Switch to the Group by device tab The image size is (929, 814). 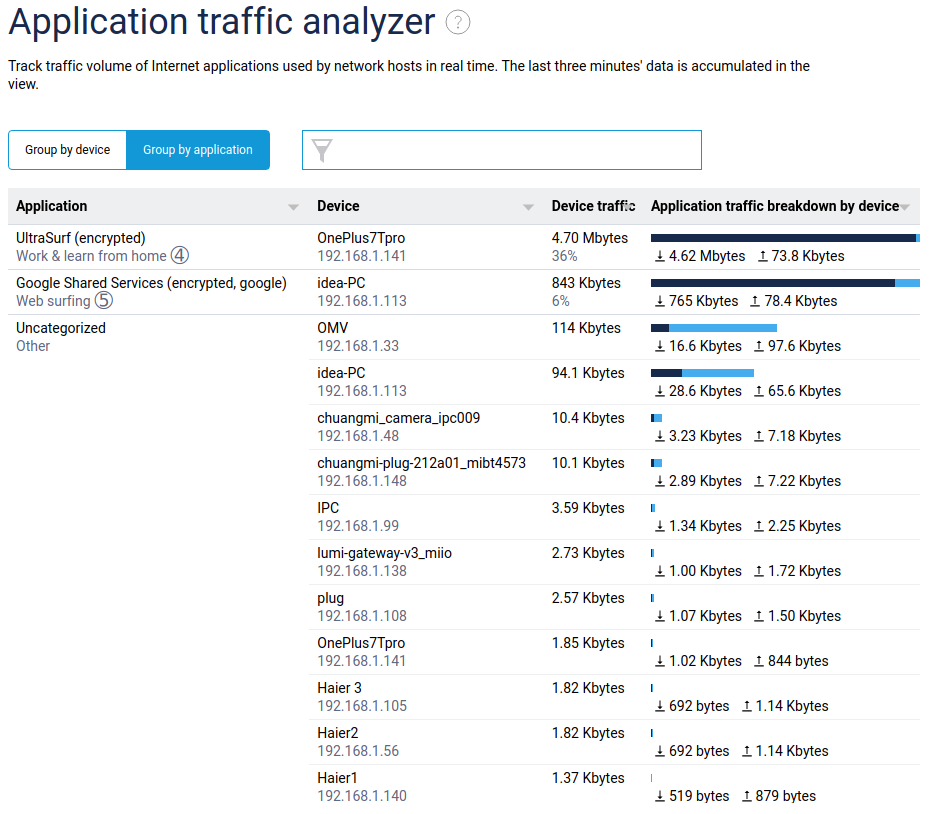[67, 149]
